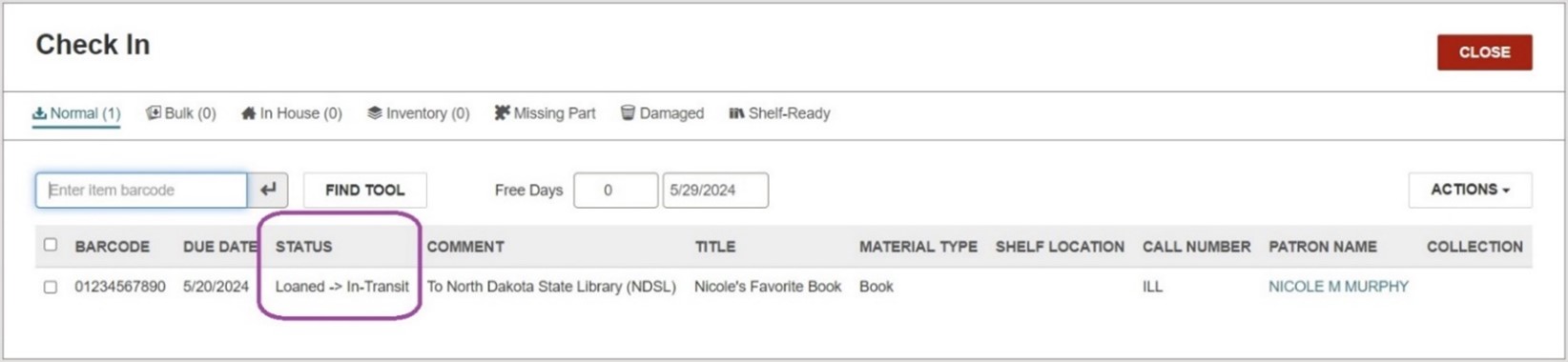Switch to the Inventory (0) tab
Screen dimensions: 1568x362
point(419,113)
